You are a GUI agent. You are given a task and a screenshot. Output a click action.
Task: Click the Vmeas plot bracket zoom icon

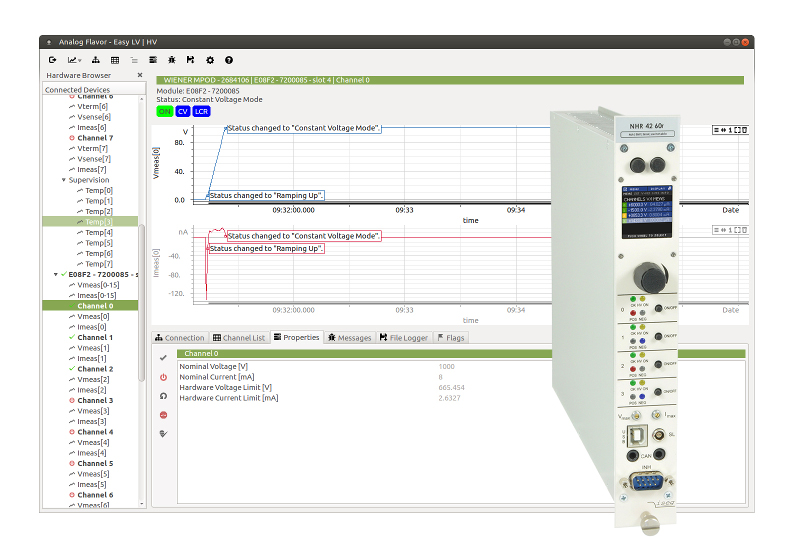click(x=737, y=130)
